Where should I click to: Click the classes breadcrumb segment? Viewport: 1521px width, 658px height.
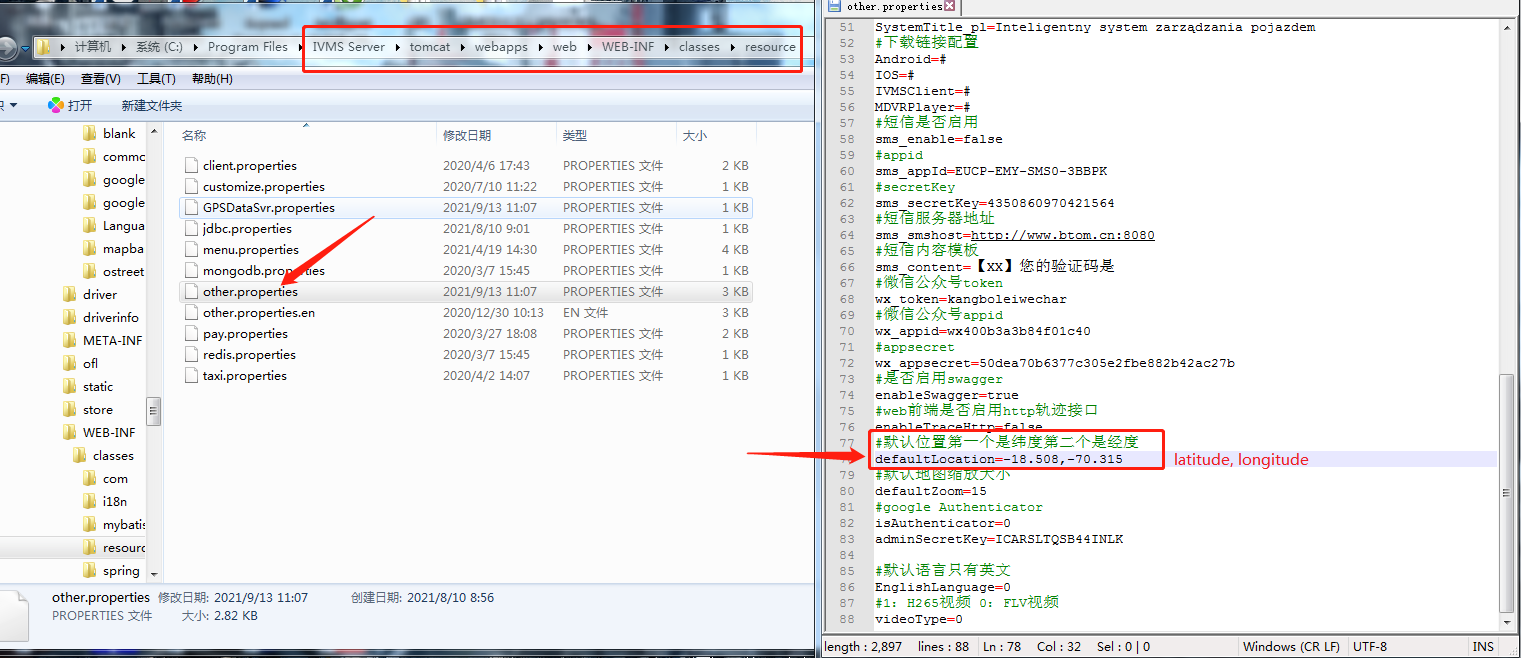point(699,47)
